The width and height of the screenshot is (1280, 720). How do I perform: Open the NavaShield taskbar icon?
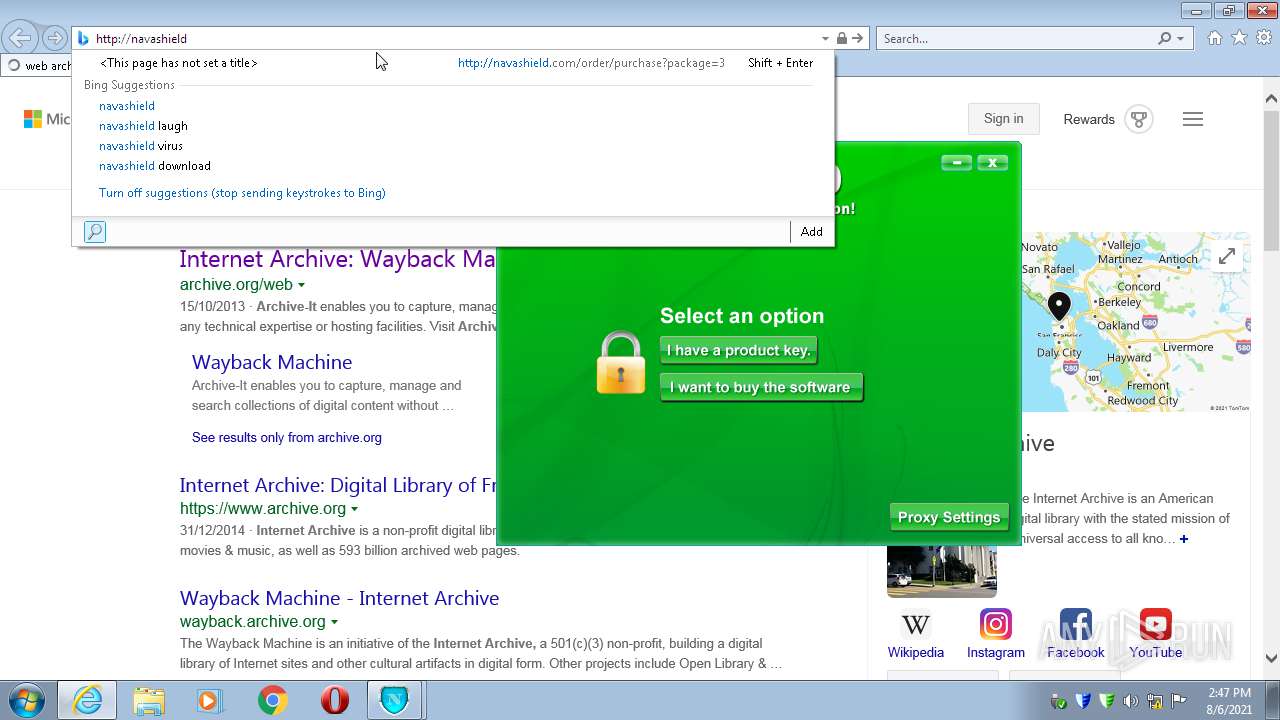(x=395, y=700)
